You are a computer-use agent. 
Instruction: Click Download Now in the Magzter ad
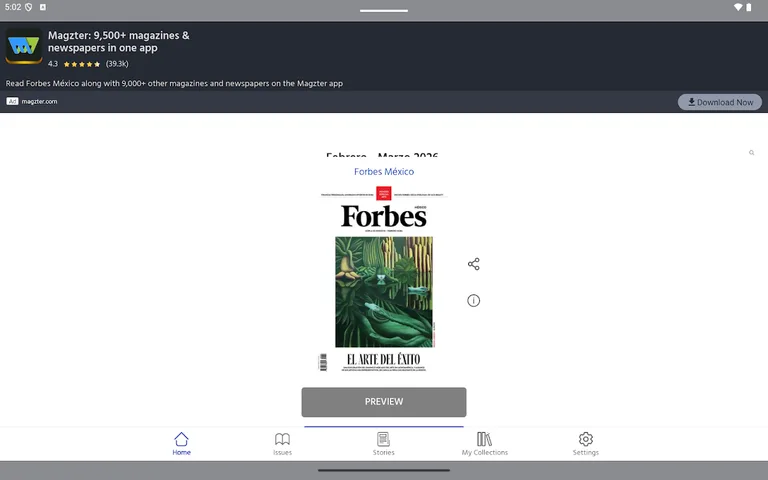point(720,102)
